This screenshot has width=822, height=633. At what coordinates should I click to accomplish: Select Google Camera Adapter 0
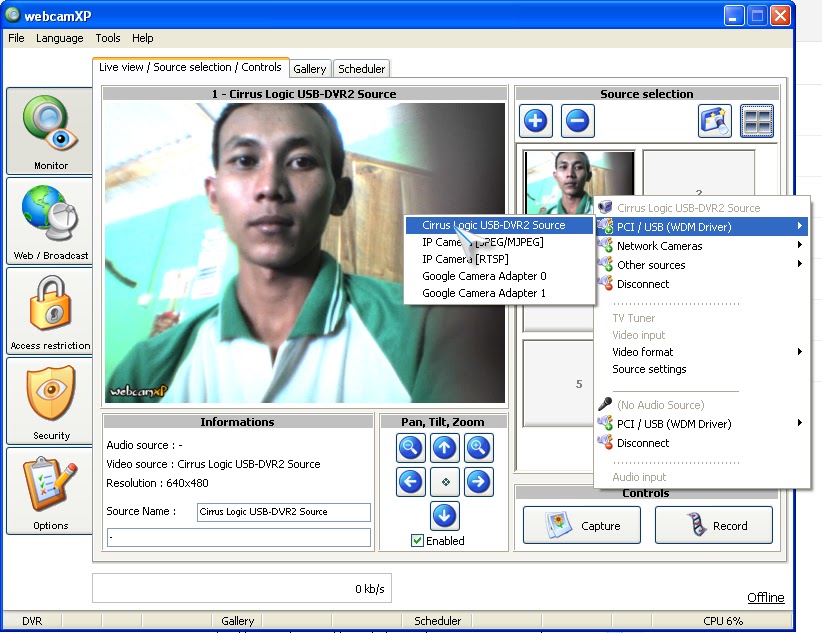499,276
